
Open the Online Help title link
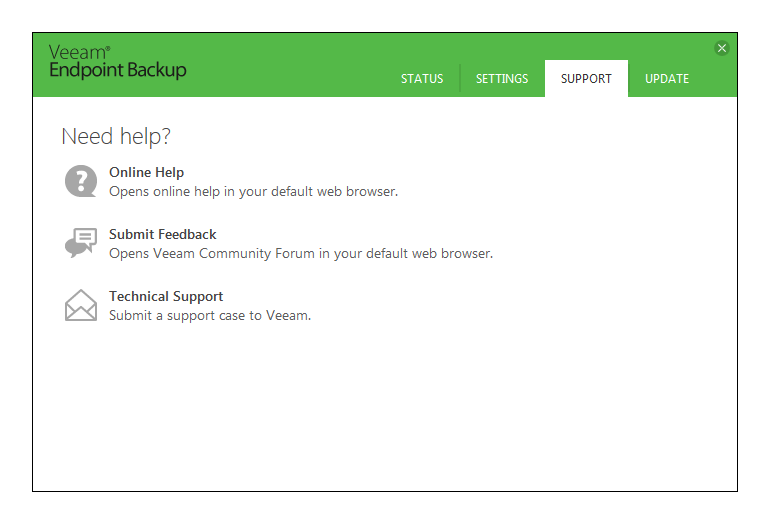point(146,172)
